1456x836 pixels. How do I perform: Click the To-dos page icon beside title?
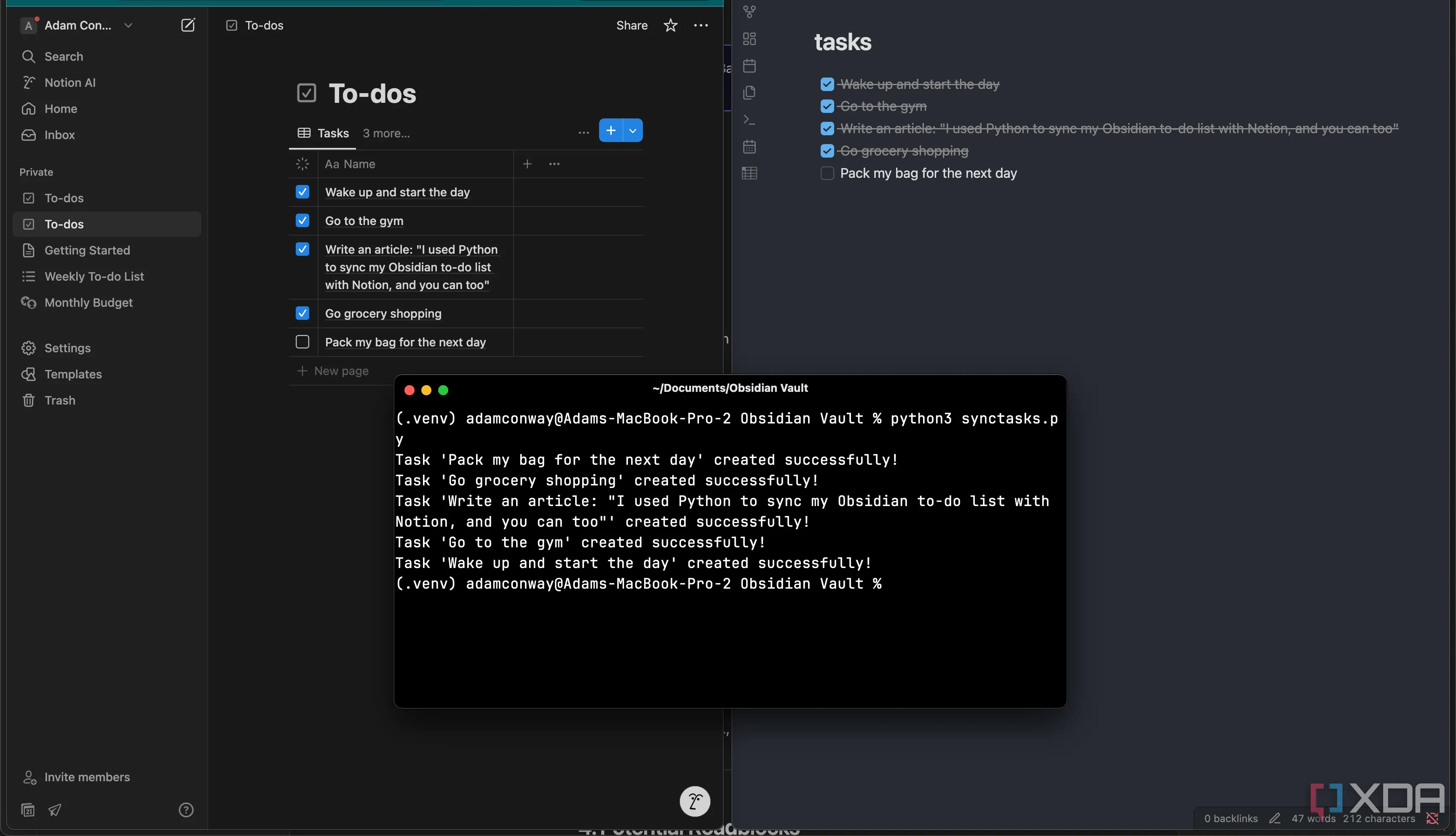[306, 93]
